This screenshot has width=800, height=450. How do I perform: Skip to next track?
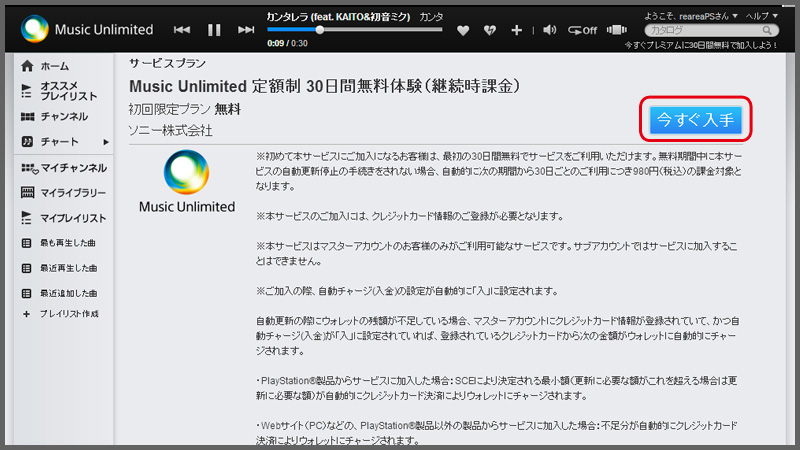coord(246,30)
